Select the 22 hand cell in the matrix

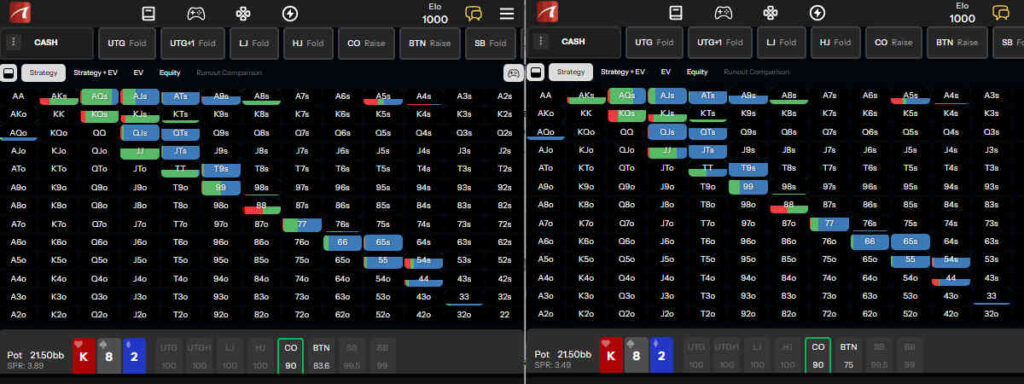(x=504, y=314)
